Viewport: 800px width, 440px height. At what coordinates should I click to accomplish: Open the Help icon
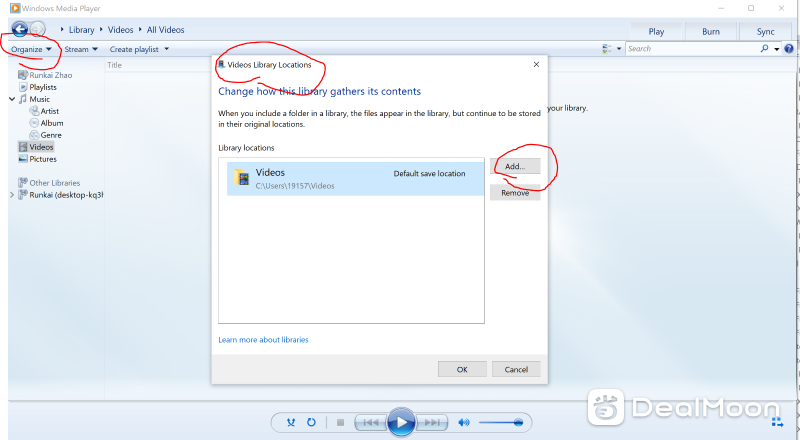(x=789, y=48)
